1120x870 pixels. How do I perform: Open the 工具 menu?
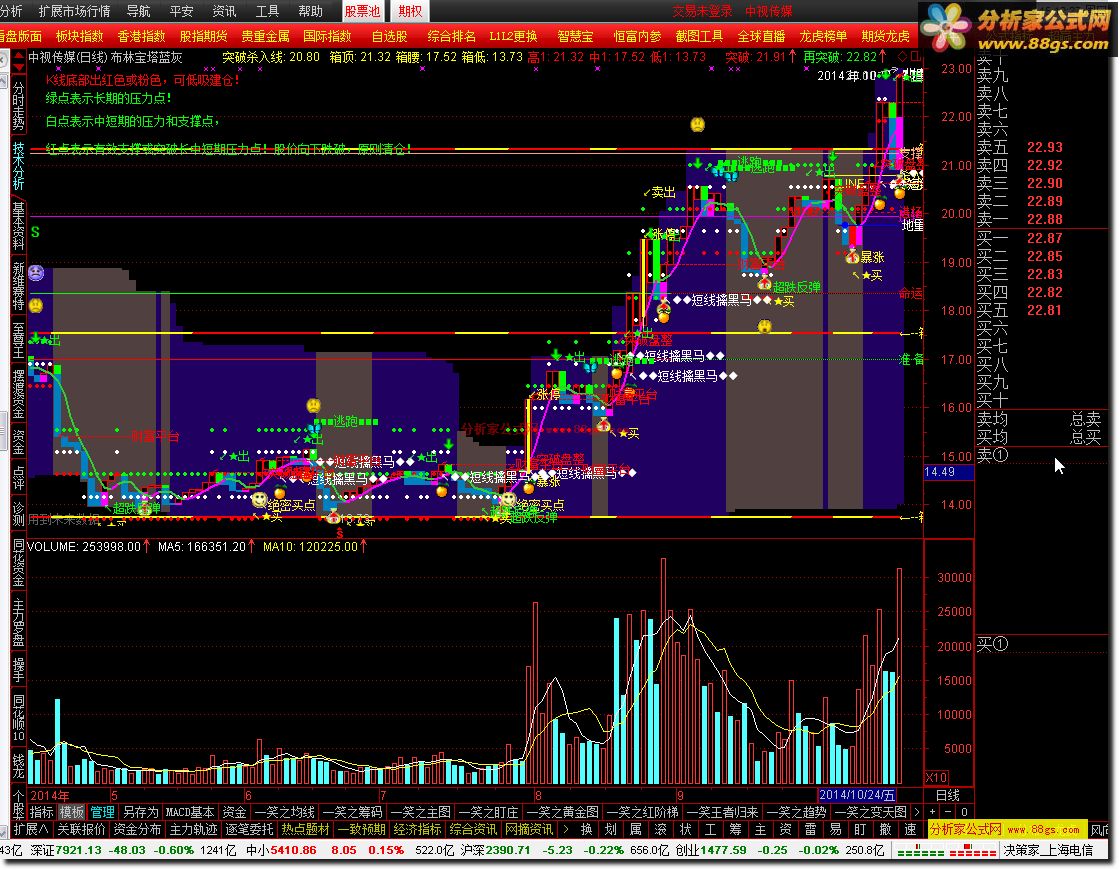(x=267, y=11)
